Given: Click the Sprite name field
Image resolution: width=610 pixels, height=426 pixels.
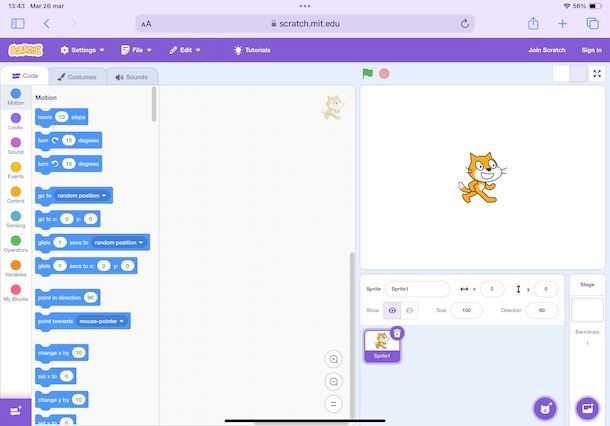Looking at the screenshot, I should [417, 289].
